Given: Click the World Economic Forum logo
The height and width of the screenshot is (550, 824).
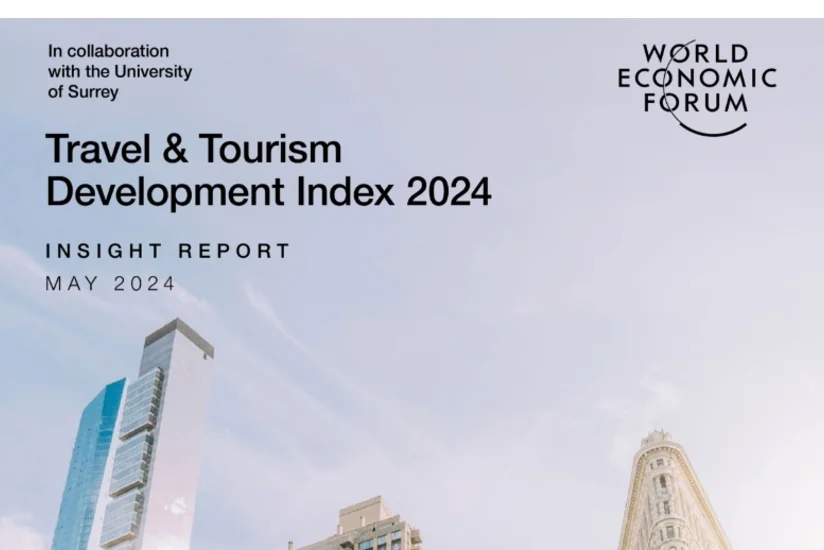Looking at the screenshot, I should [697, 88].
